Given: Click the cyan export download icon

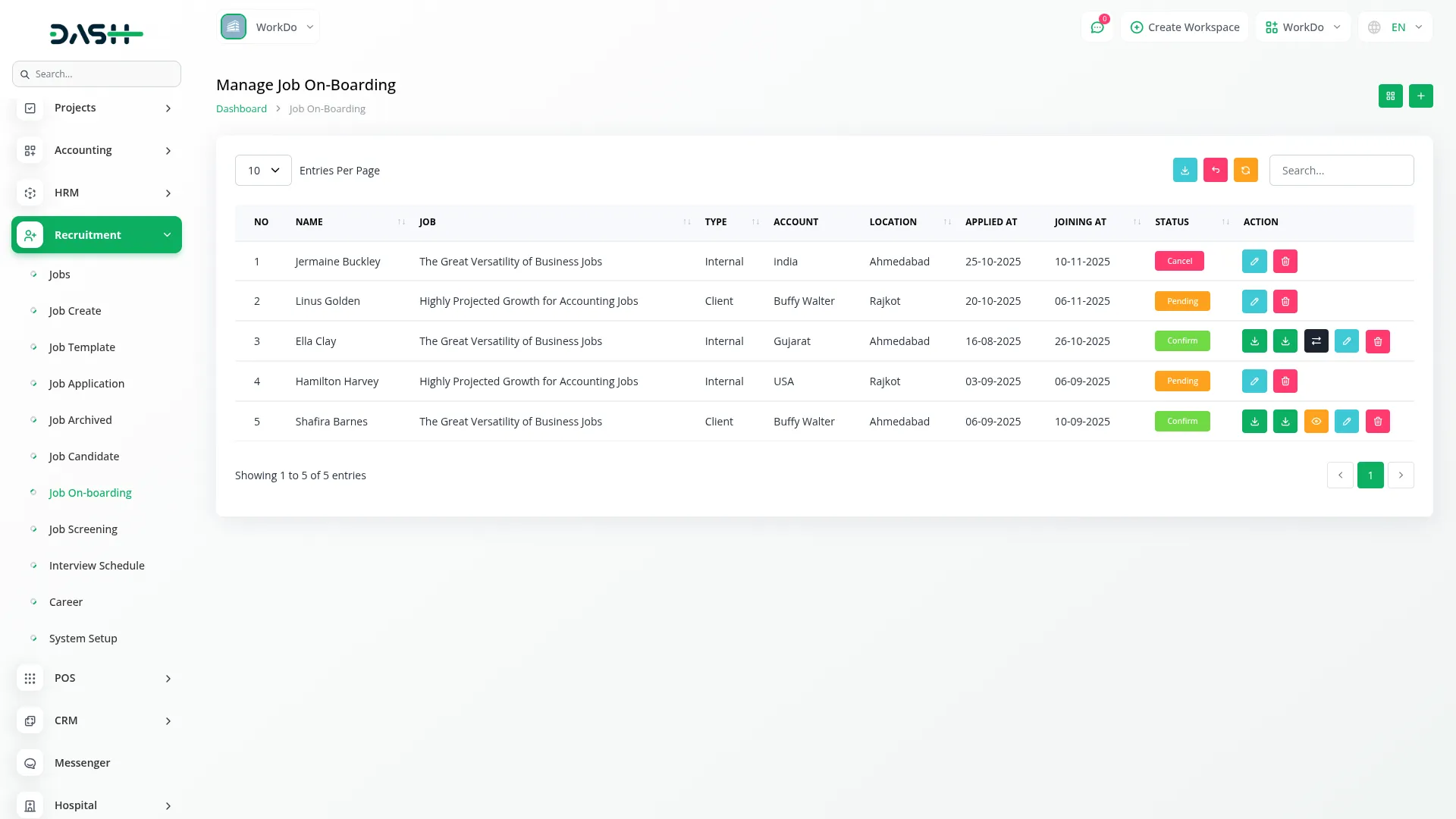Looking at the screenshot, I should [1185, 171].
